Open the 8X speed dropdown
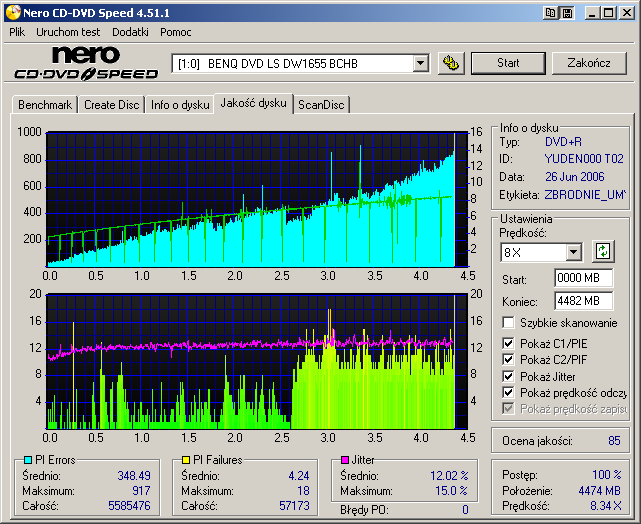The image size is (641, 524). (x=574, y=252)
